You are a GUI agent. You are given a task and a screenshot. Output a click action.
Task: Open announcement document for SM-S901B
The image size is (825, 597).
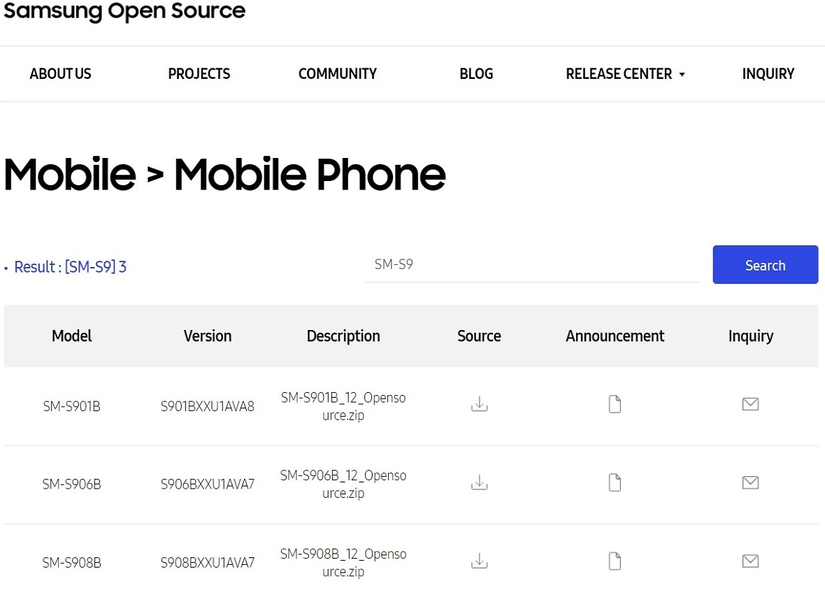click(615, 404)
